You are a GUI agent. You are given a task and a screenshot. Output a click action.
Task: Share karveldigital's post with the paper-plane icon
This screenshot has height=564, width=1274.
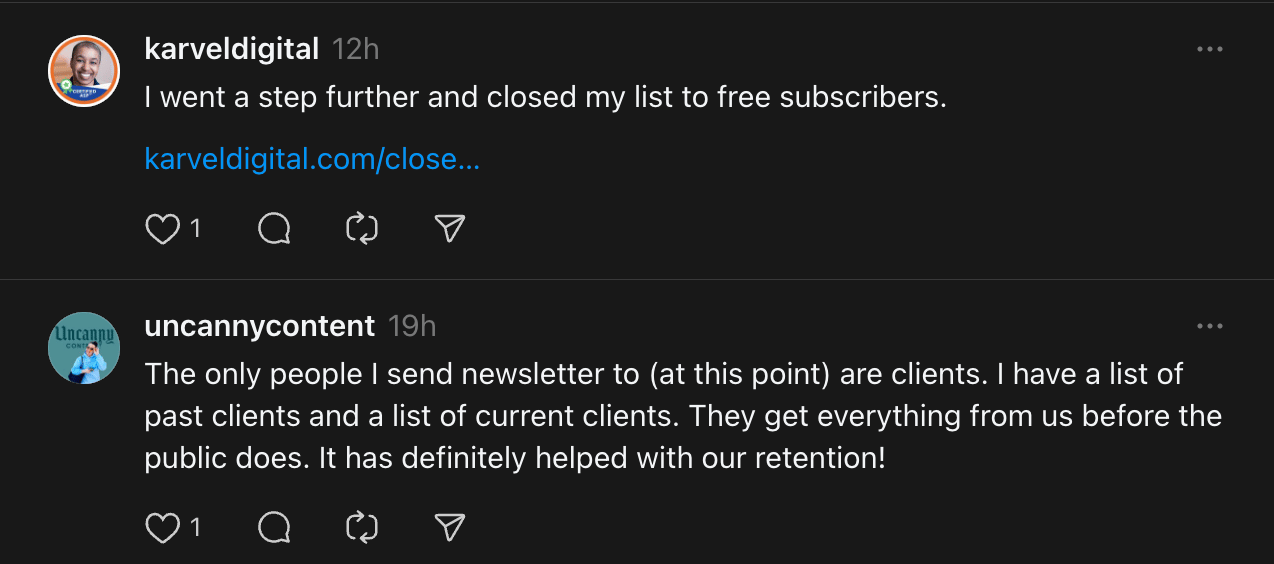(x=450, y=230)
